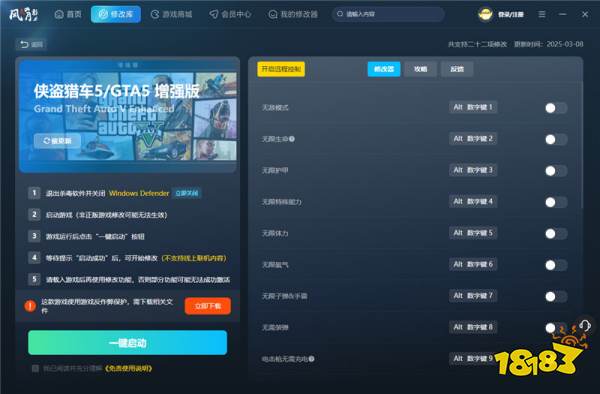Open the 我的修改器 my trainers tab
The height and width of the screenshot is (394, 600).
[293, 15]
